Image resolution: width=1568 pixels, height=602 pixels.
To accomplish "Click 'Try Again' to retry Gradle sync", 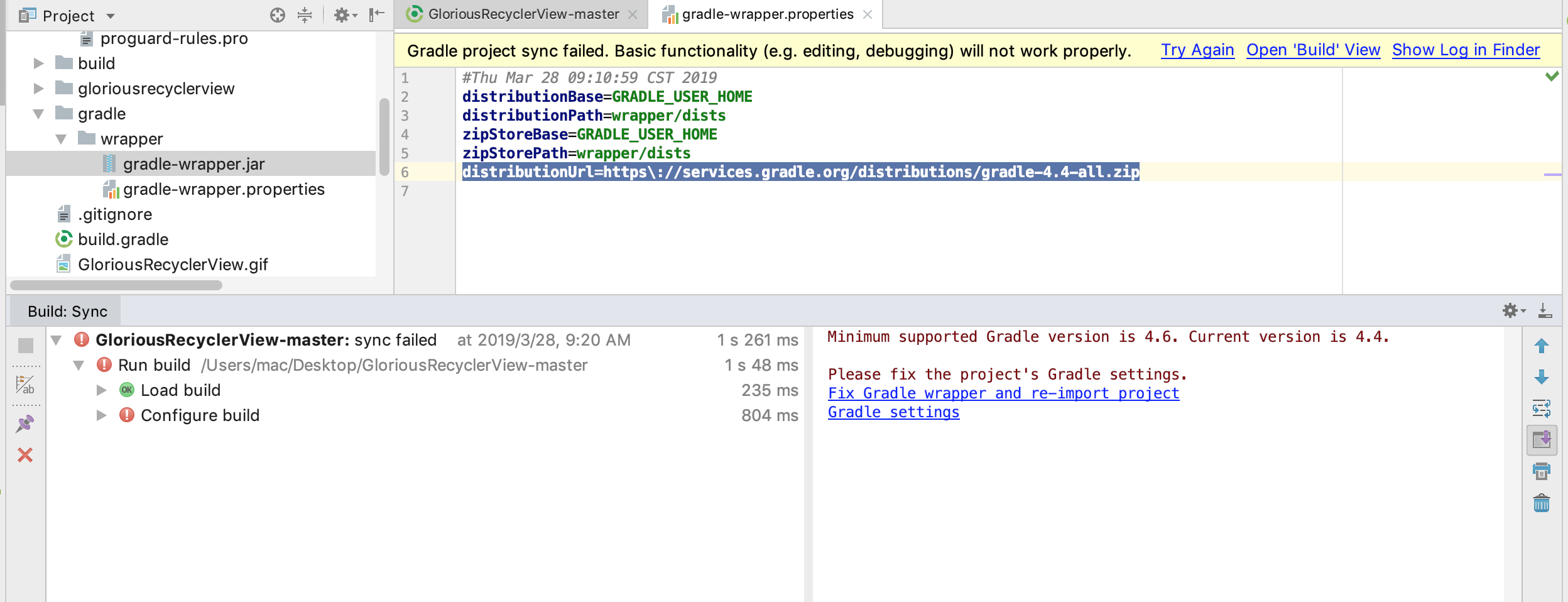I will pyautogui.click(x=1196, y=50).
